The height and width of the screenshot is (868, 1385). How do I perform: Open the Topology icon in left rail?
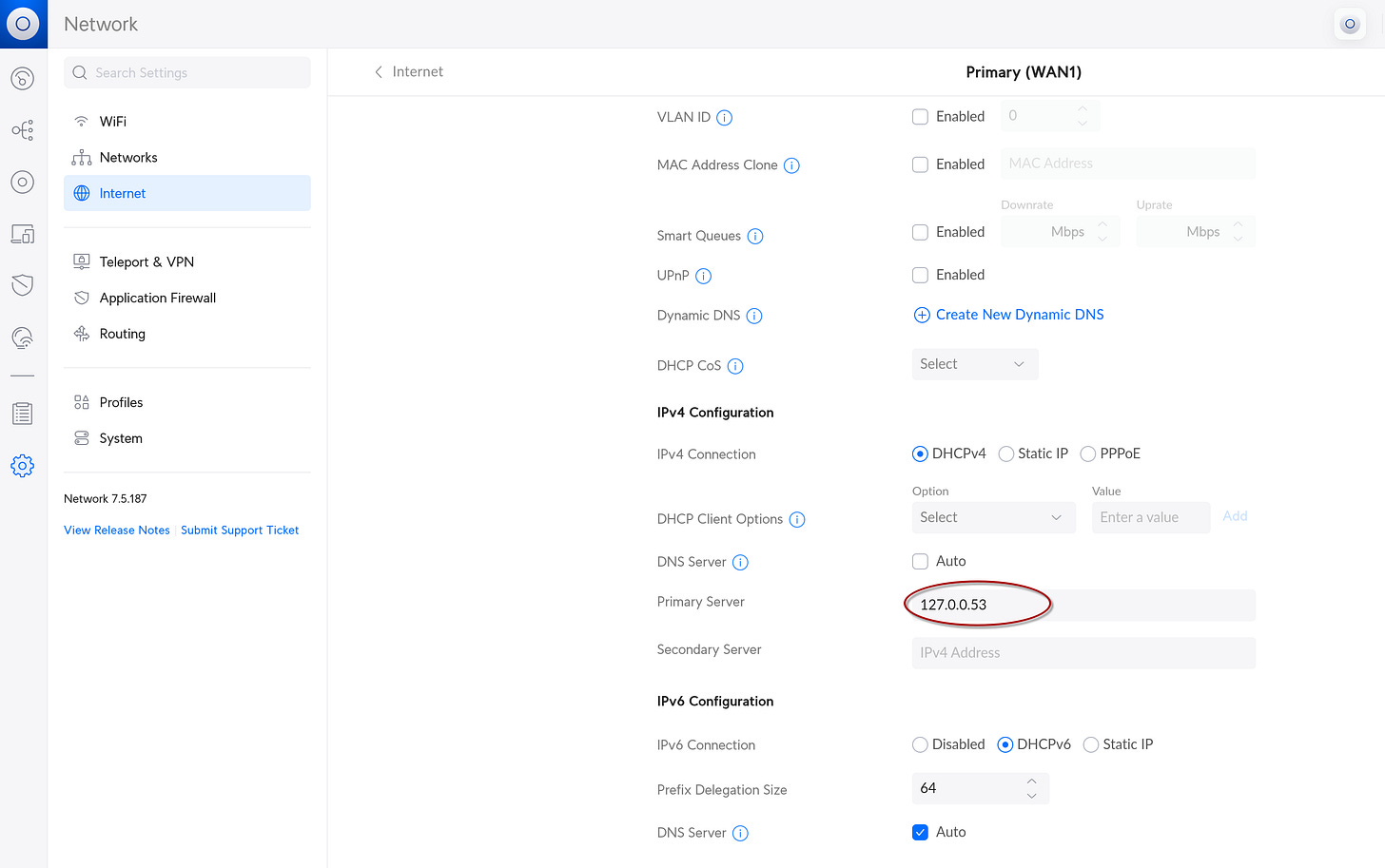pyautogui.click(x=23, y=130)
